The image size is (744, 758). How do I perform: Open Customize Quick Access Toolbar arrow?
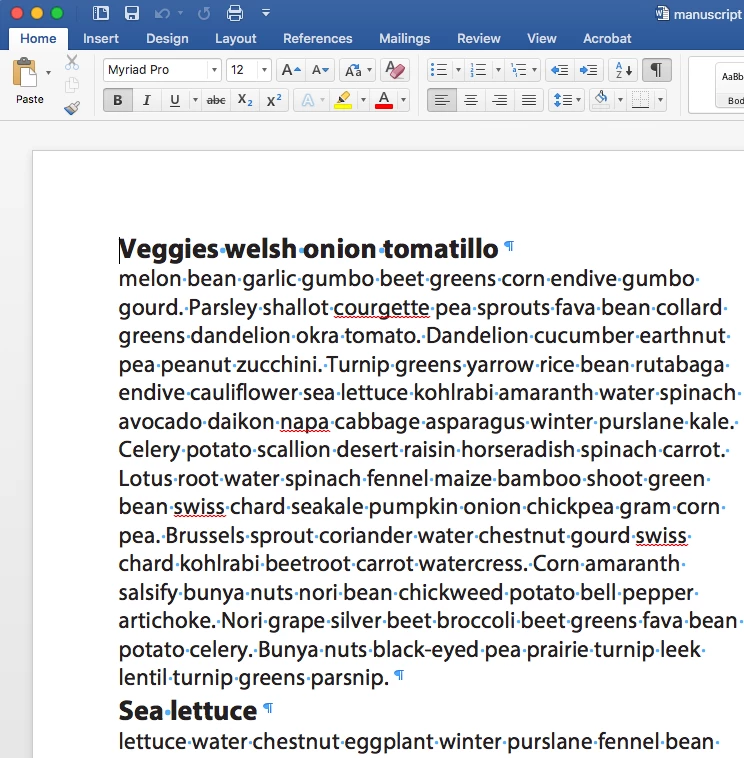coord(266,13)
